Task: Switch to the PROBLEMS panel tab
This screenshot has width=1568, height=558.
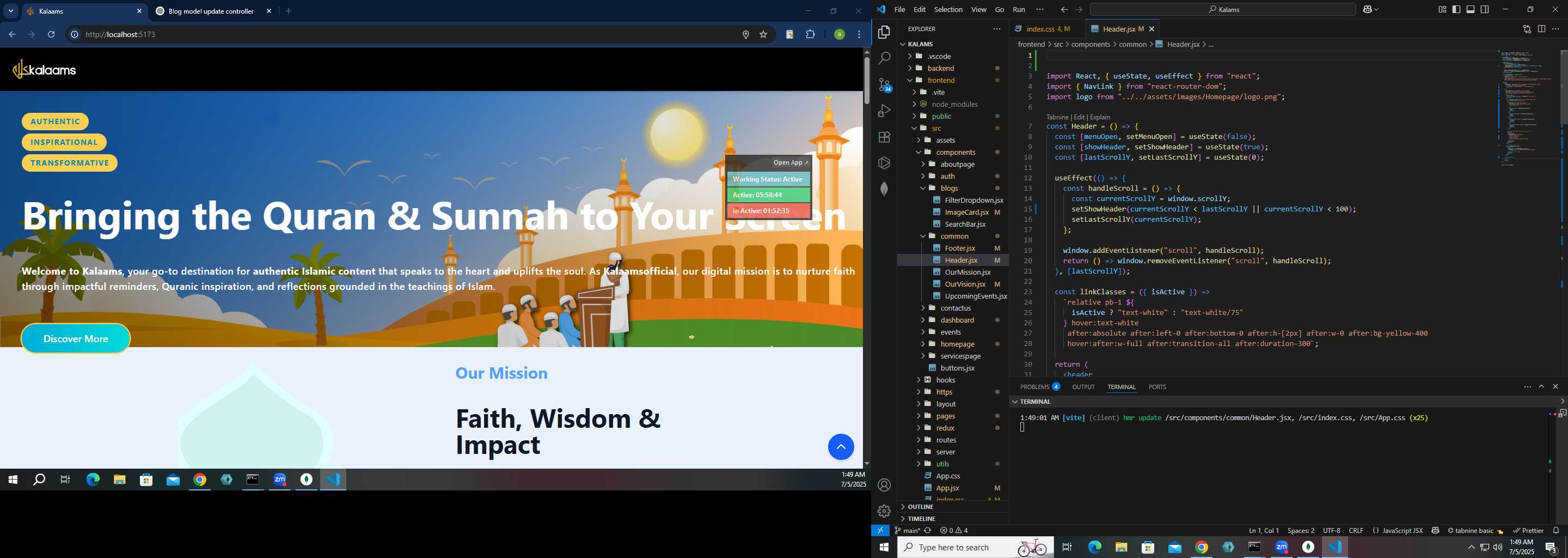Action: point(1040,387)
